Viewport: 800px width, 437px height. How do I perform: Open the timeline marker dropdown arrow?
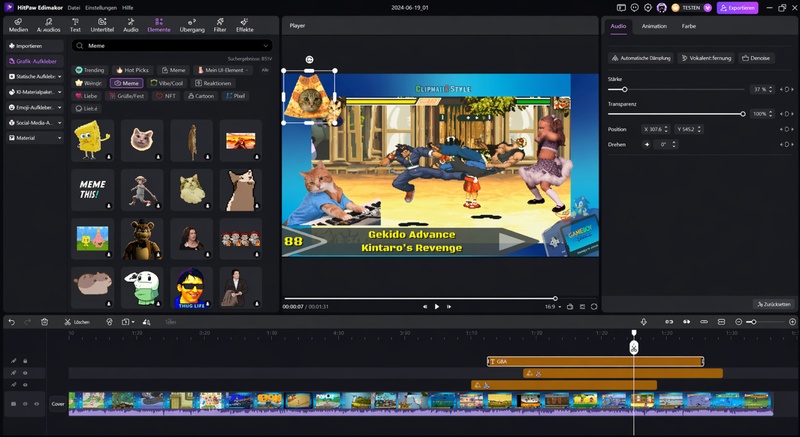point(133,322)
